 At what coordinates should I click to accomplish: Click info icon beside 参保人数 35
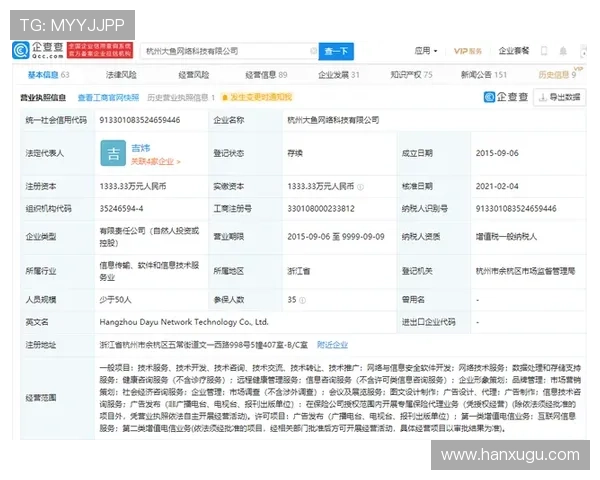[302, 300]
